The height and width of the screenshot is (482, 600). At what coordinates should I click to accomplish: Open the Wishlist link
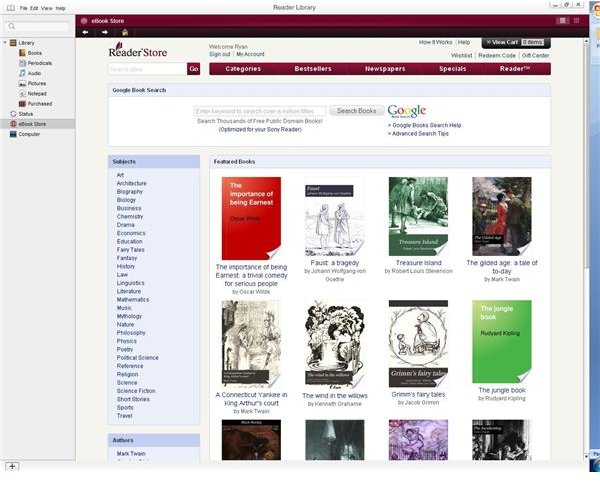point(461,55)
